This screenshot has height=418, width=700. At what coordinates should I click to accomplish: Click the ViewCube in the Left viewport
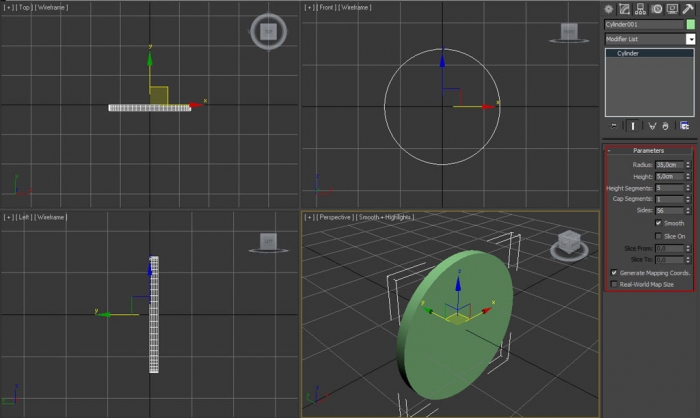pos(268,242)
